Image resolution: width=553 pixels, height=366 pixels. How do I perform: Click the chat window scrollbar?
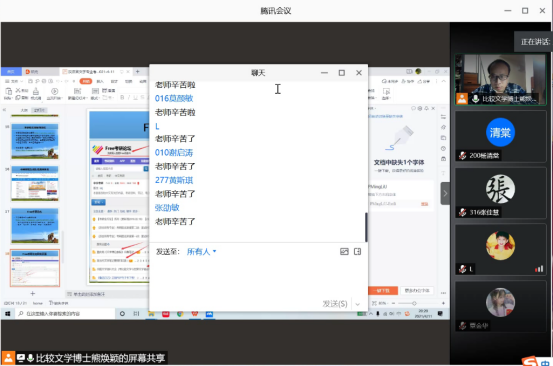[x=366, y=227]
